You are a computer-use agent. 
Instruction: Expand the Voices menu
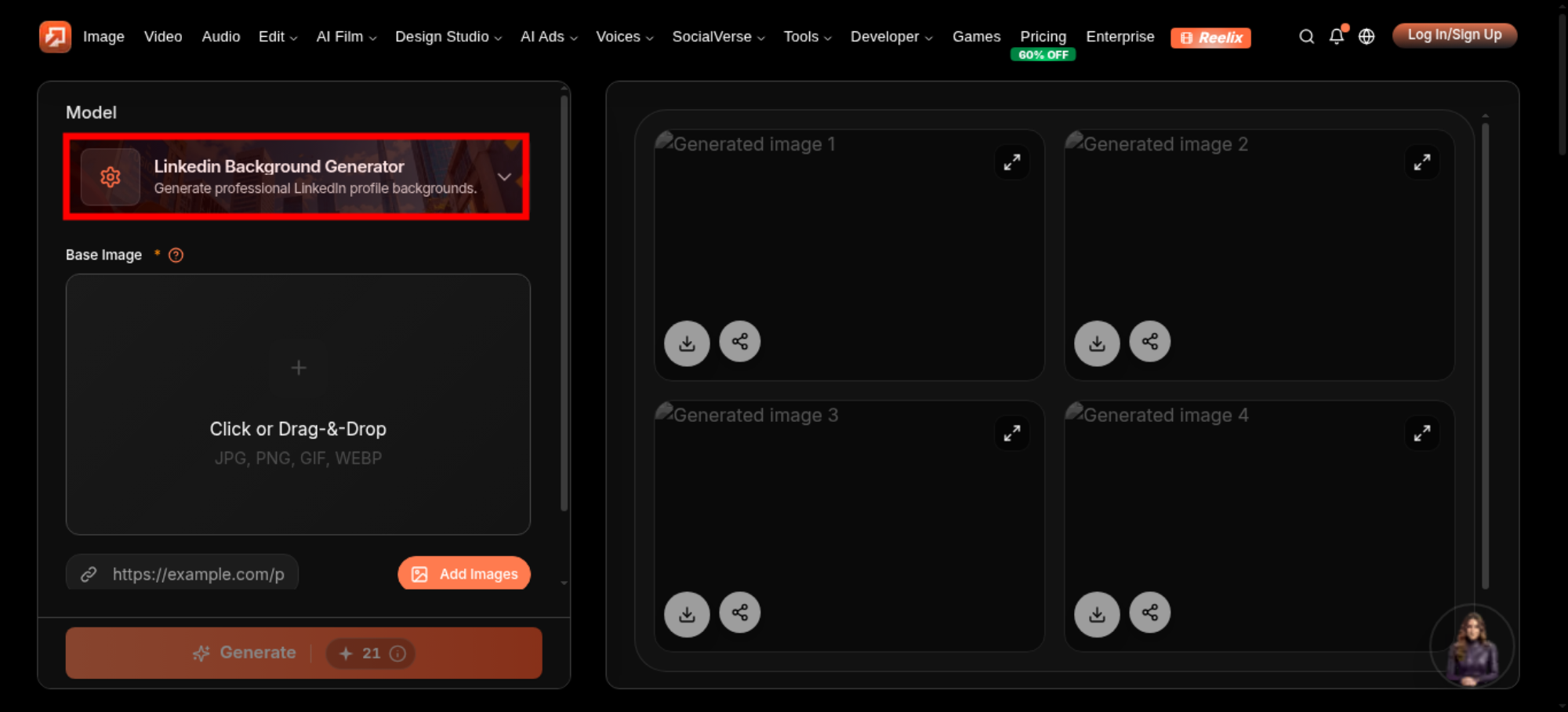pyautogui.click(x=625, y=37)
